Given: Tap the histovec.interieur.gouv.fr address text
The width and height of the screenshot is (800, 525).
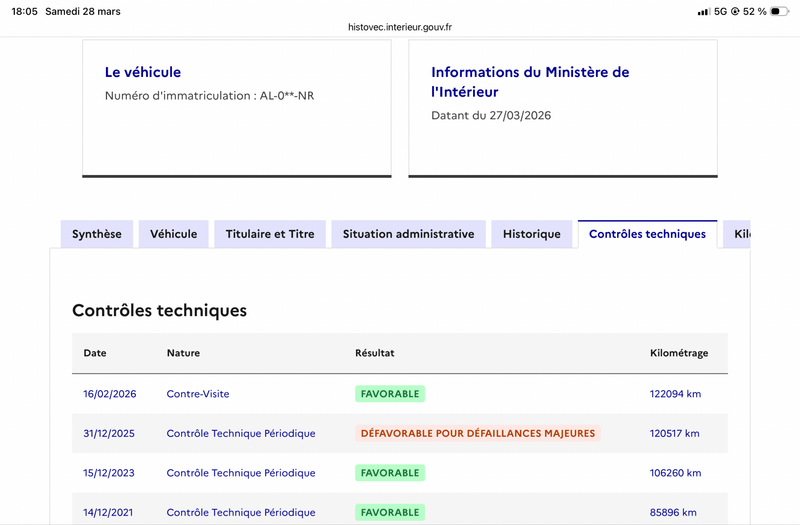Looking at the screenshot, I should (x=400, y=28).
